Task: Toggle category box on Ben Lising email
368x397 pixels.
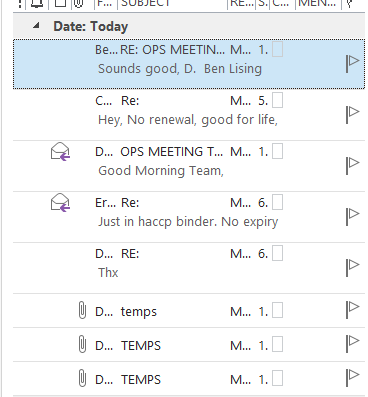Action: click(x=278, y=50)
